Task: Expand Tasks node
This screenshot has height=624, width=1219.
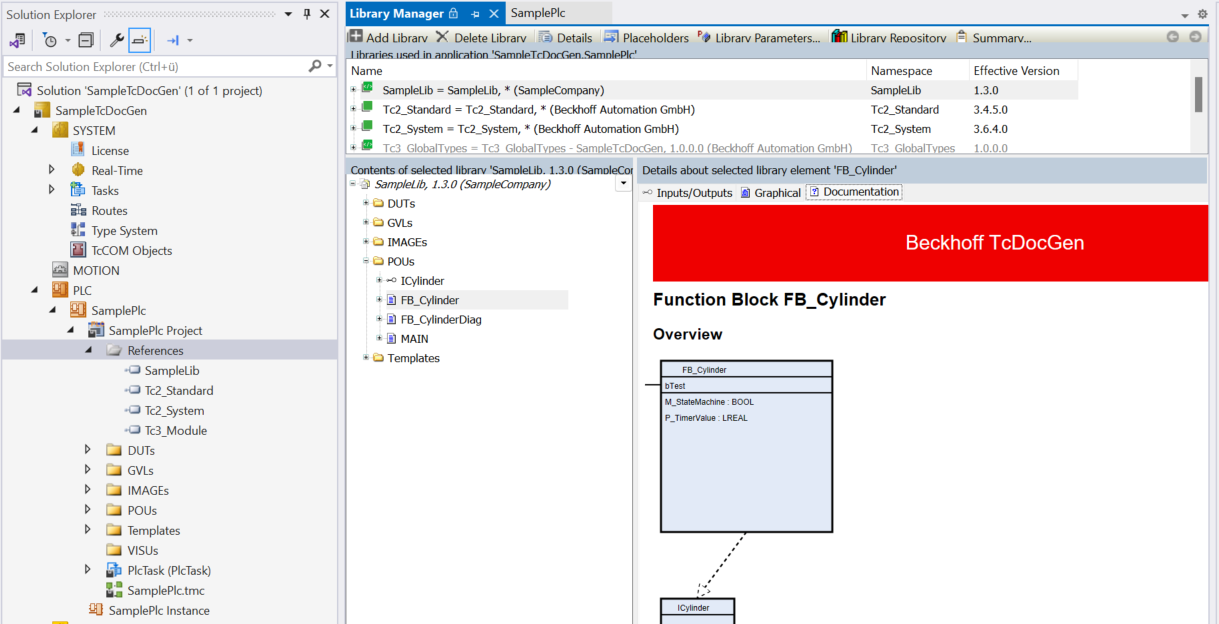Action: pos(52,190)
